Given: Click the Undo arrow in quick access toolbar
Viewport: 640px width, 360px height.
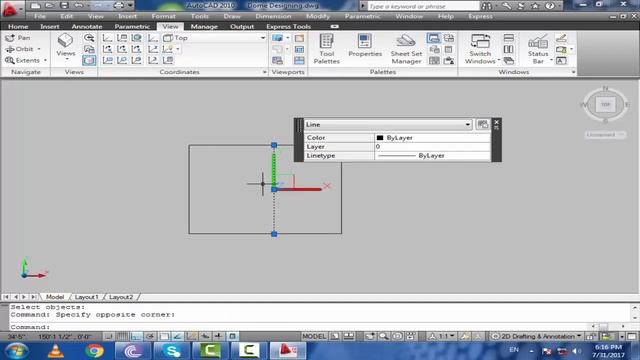Looking at the screenshot, I should point(79,5).
